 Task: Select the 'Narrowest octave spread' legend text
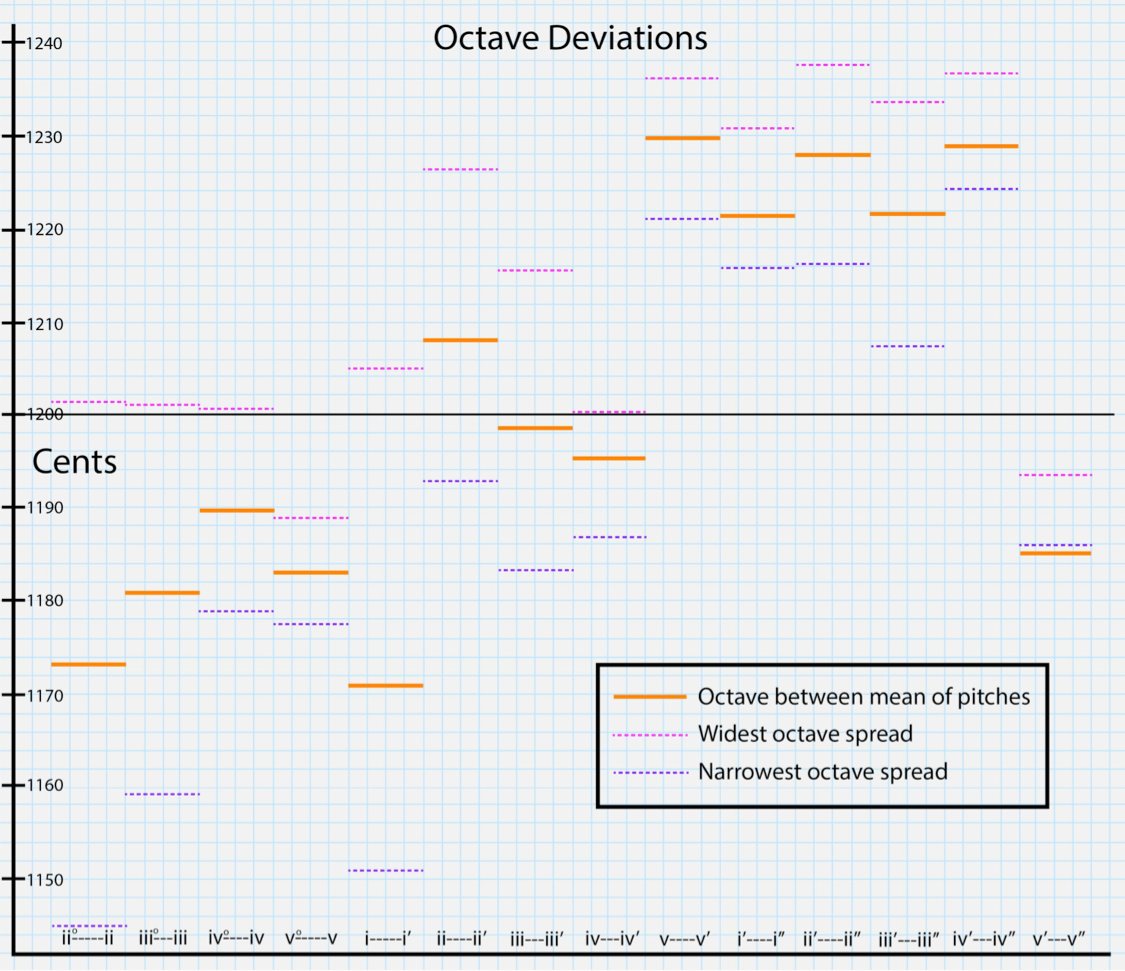click(x=822, y=772)
